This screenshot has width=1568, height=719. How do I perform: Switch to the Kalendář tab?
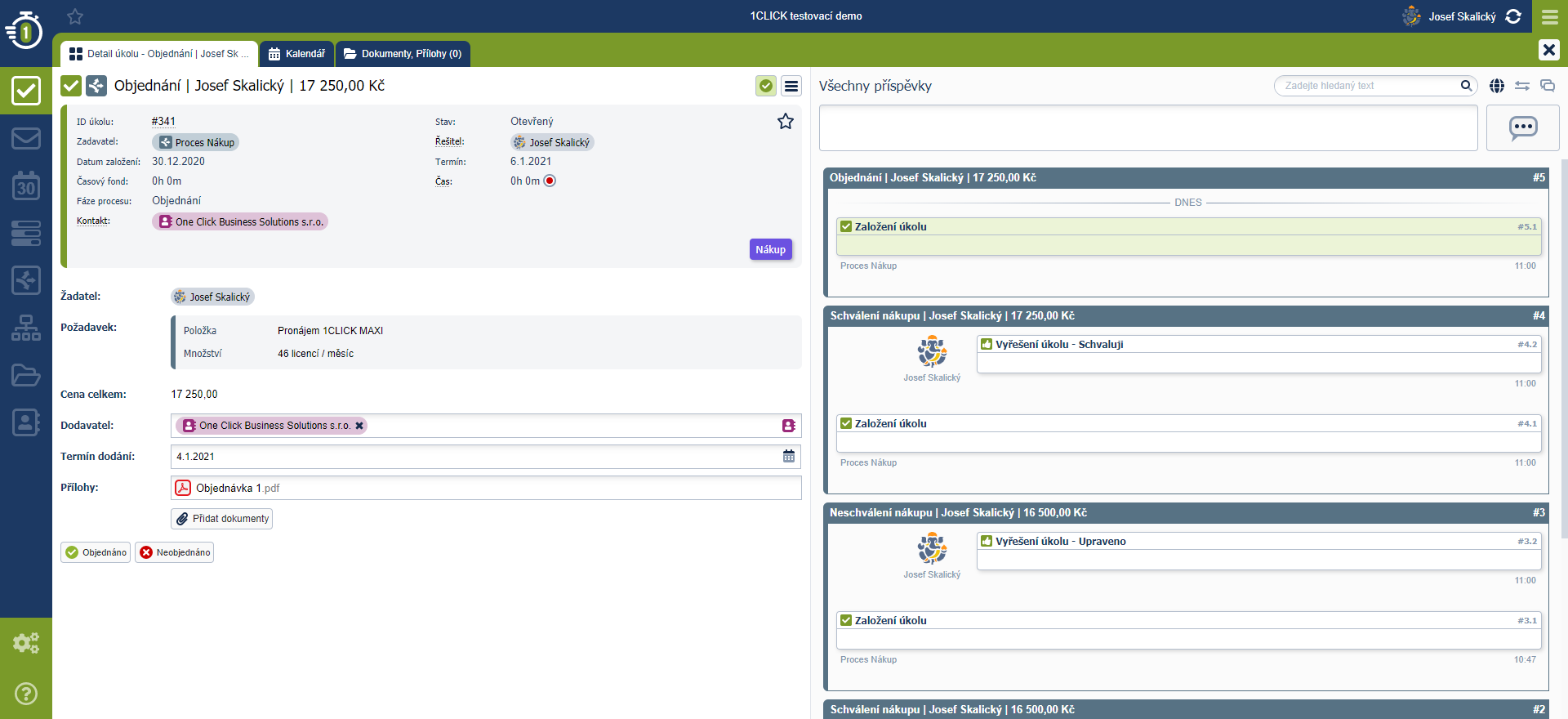click(x=297, y=54)
